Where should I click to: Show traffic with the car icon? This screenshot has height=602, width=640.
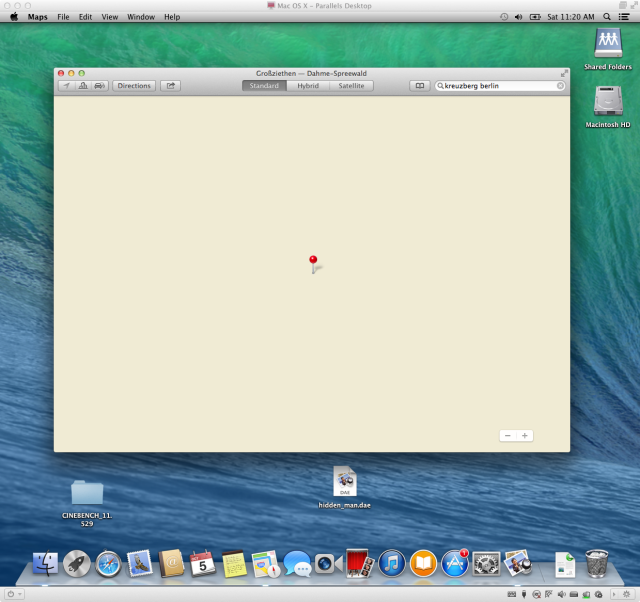point(100,86)
